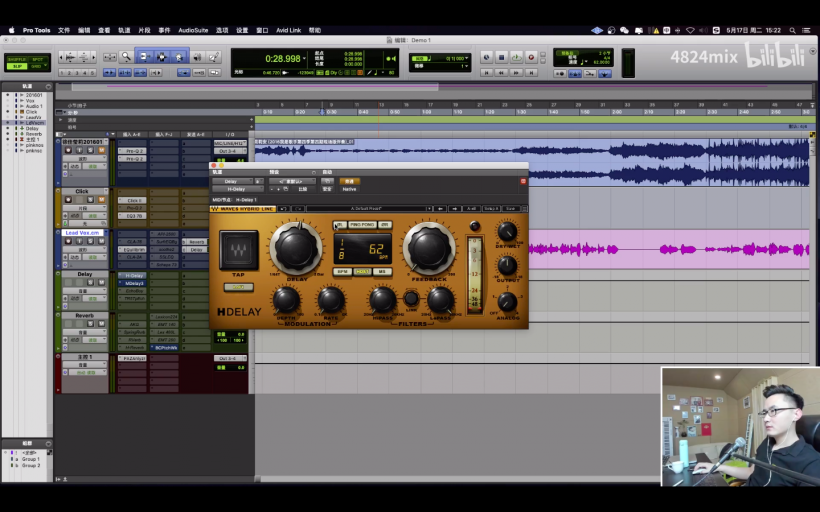The image size is (820, 512).
Task: Select the Scrubber speaker tool
Action: pyautogui.click(x=198, y=56)
